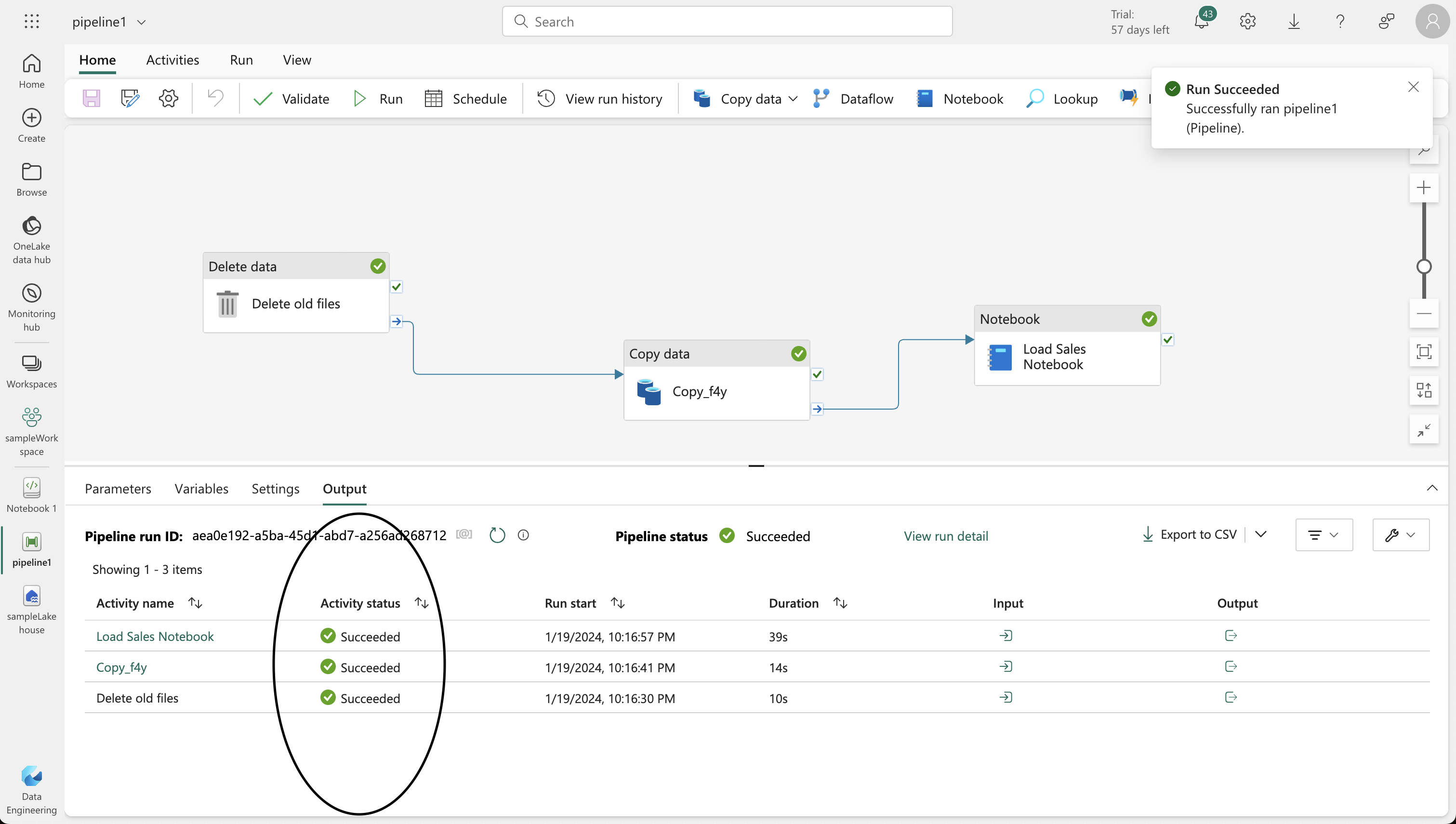Expand the Copy data dropdown arrow
The image size is (1456, 824).
pyautogui.click(x=793, y=98)
